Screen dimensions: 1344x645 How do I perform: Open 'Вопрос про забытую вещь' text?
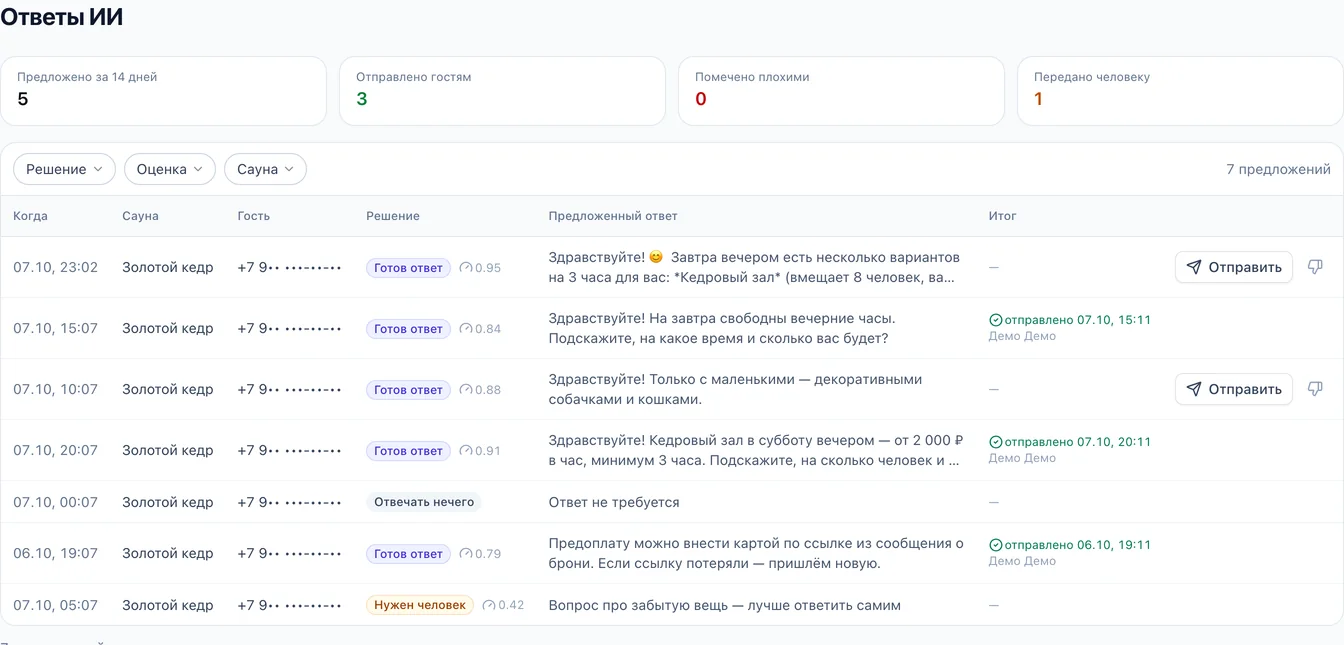(725, 605)
